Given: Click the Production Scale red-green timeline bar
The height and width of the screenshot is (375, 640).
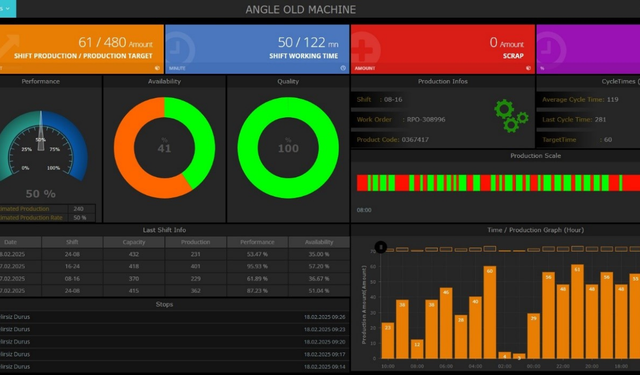Looking at the screenshot, I should [498, 183].
